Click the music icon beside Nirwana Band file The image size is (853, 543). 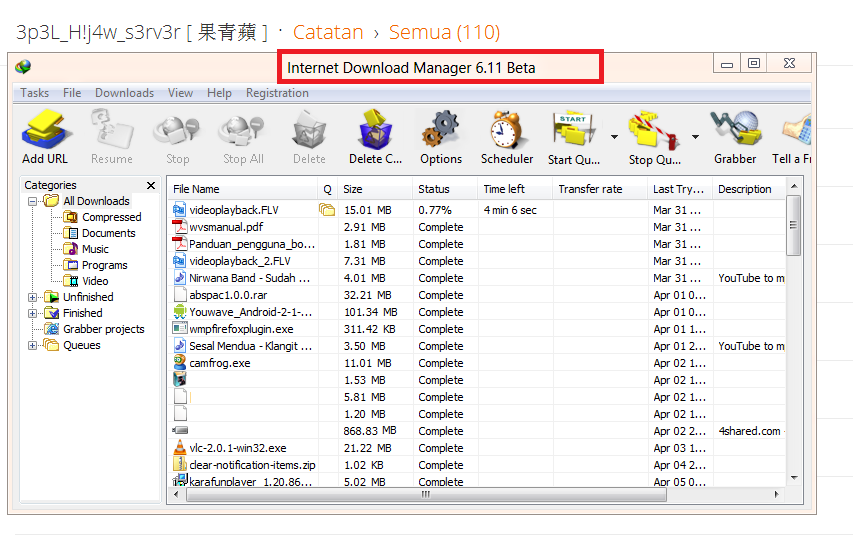click(x=180, y=277)
